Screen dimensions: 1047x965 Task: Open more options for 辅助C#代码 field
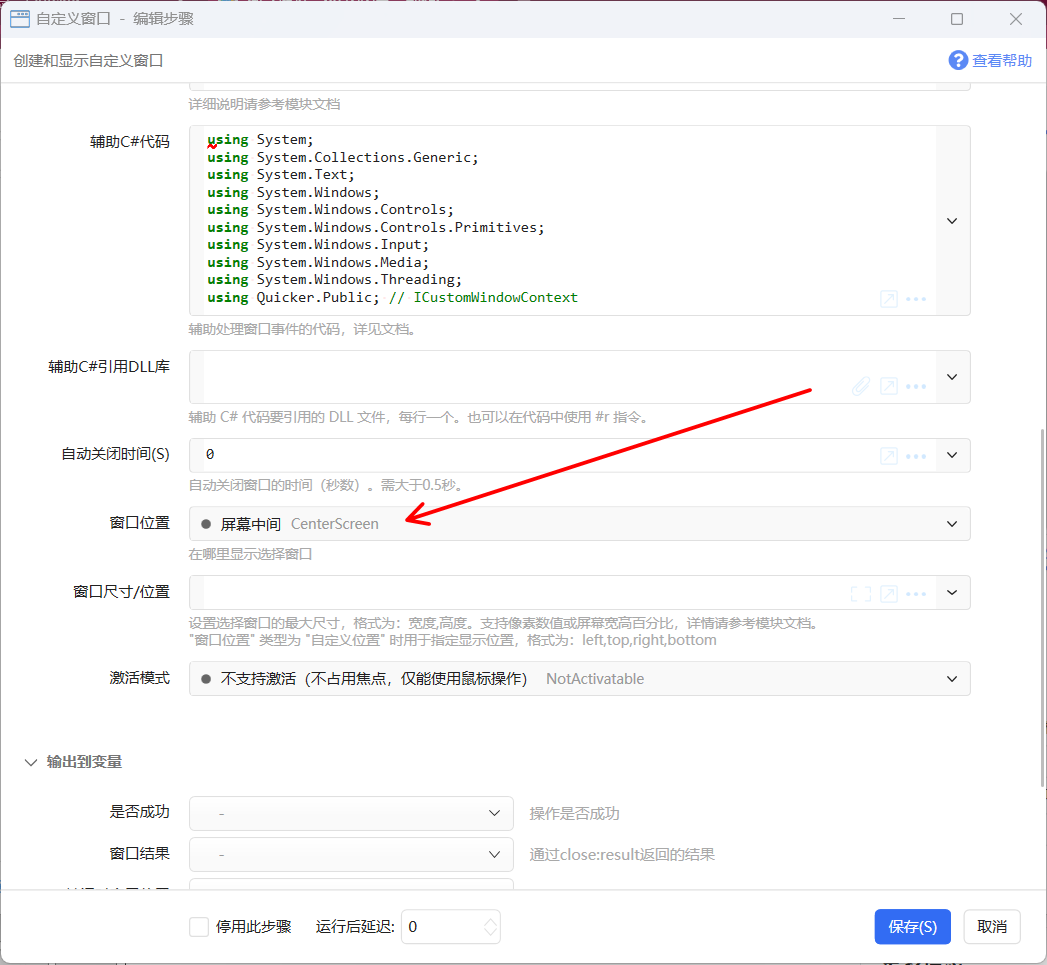[916, 299]
